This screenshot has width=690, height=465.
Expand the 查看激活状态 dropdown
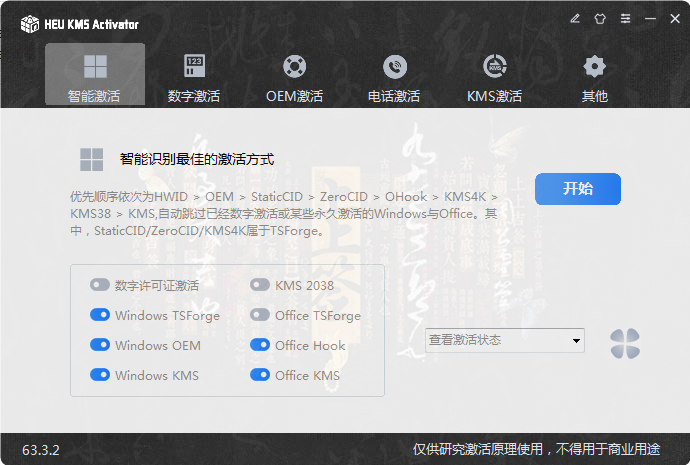coord(505,341)
